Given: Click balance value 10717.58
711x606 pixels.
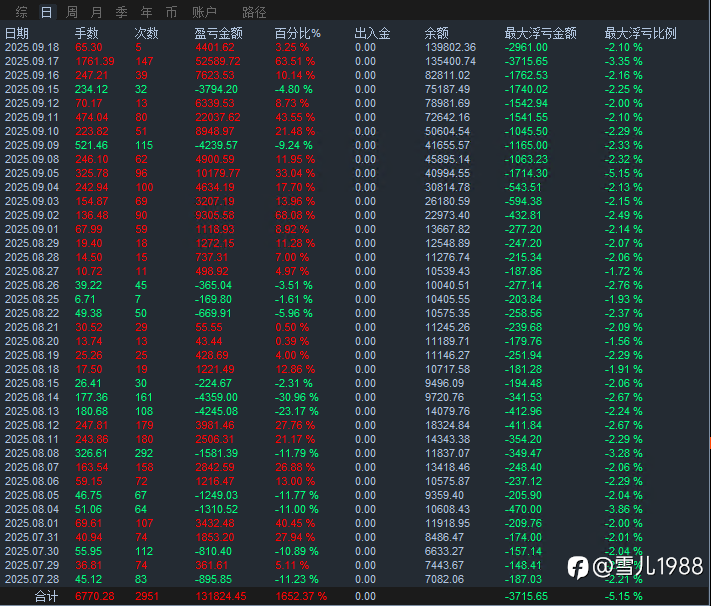Looking at the screenshot, I should 448,370.
